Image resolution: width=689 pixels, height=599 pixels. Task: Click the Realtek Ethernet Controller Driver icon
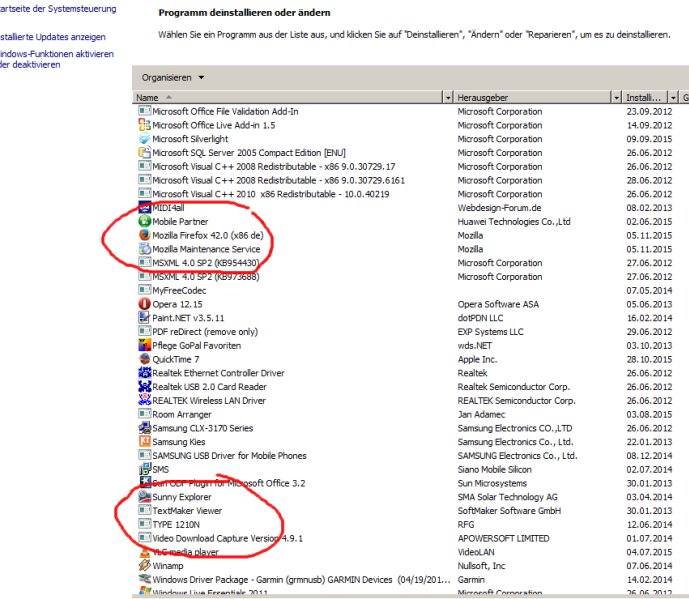point(145,372)
